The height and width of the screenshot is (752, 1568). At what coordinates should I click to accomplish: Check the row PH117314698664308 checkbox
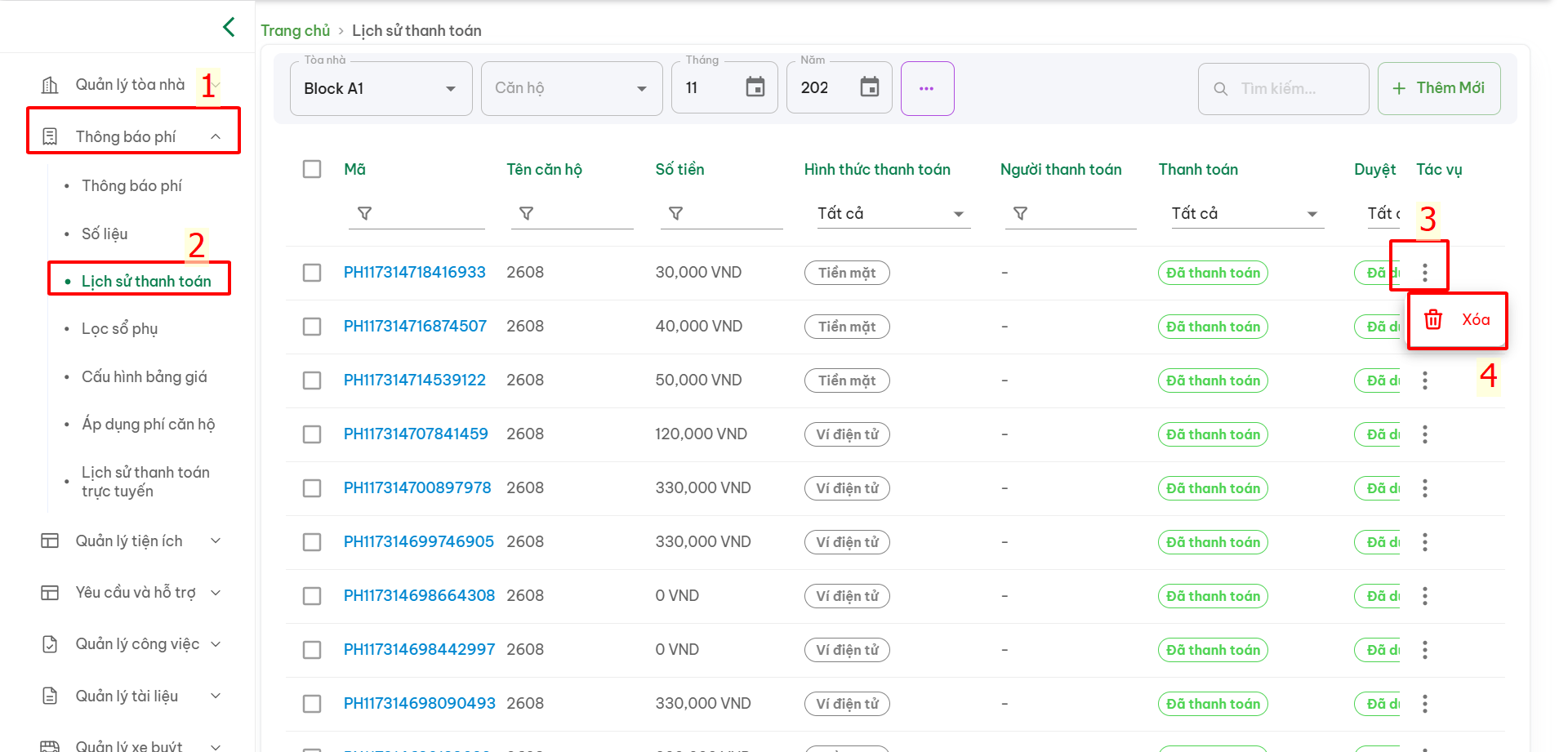(312, 596)
